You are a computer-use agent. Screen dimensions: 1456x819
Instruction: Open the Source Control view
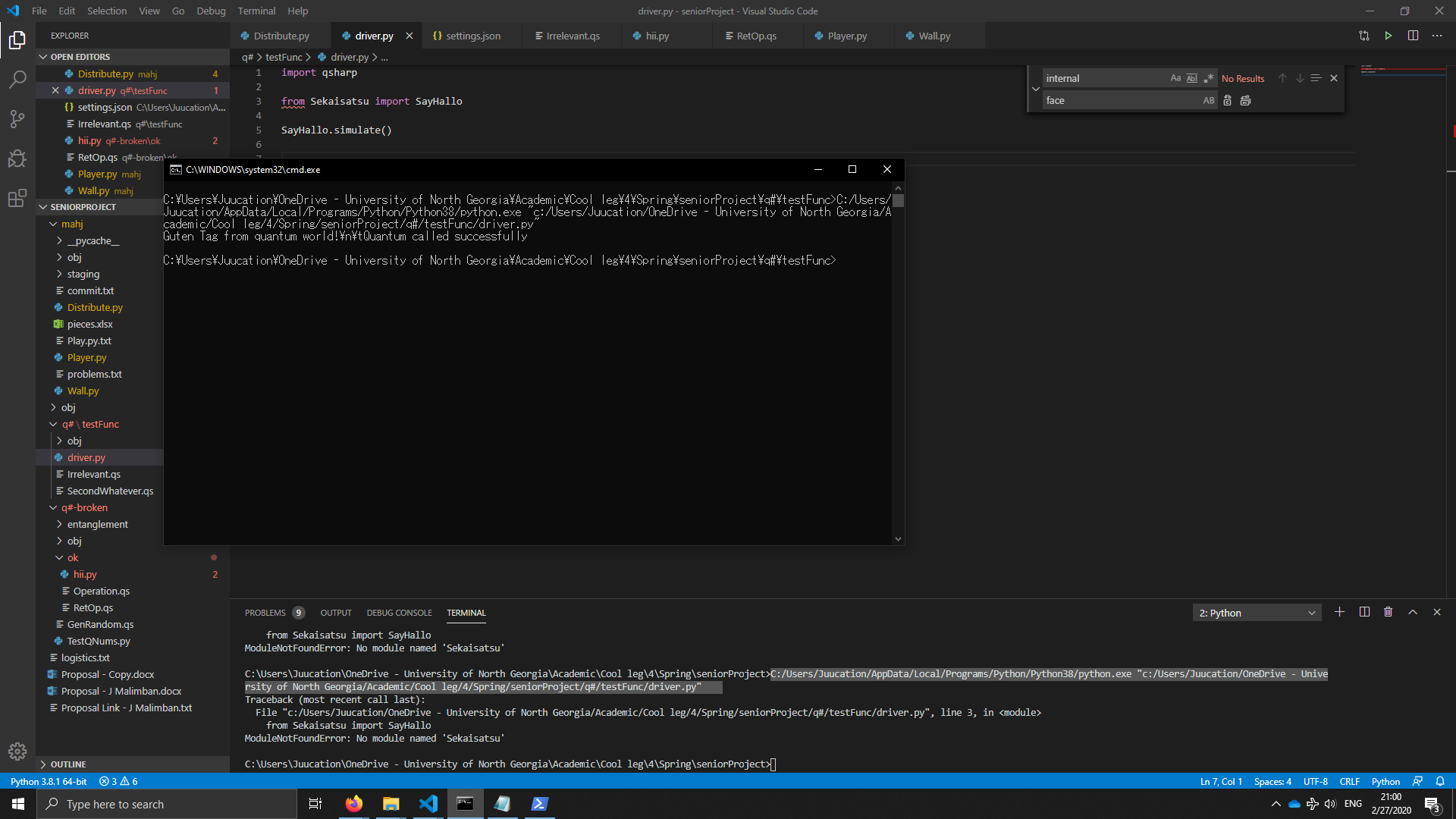pyautogui.click(x=17, y=119)
